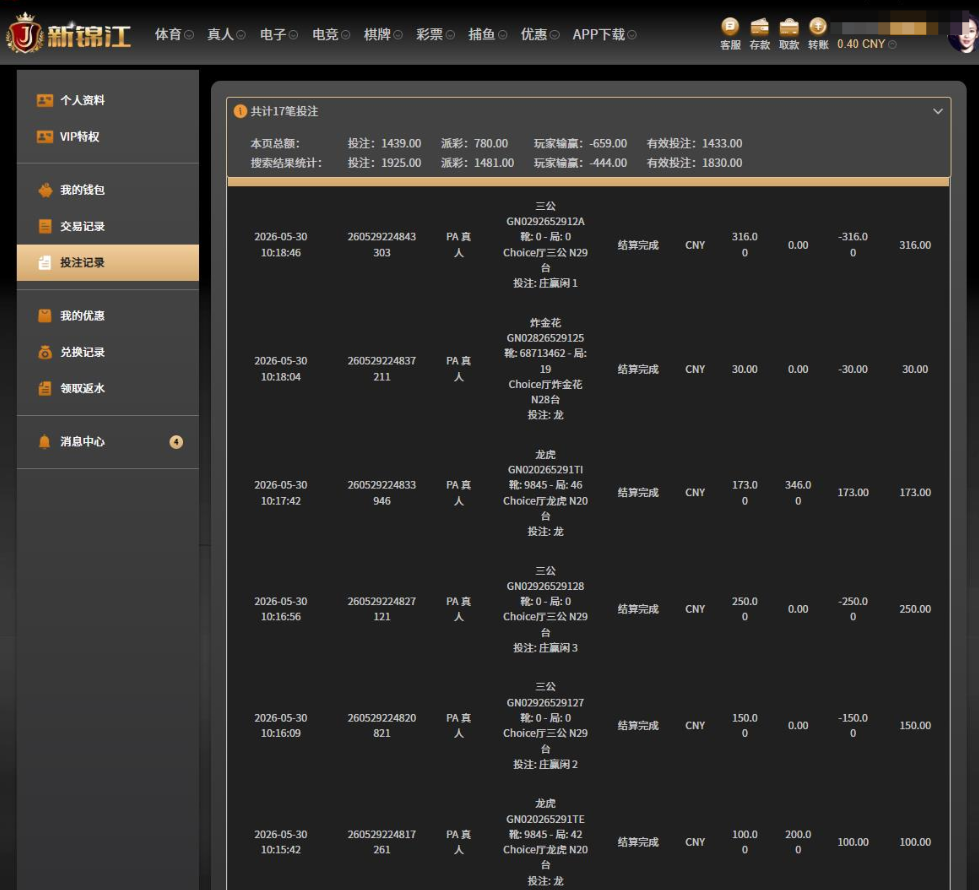Click the -30.00 win/loss value
The image size is (979, 890).
pos(853,369)
